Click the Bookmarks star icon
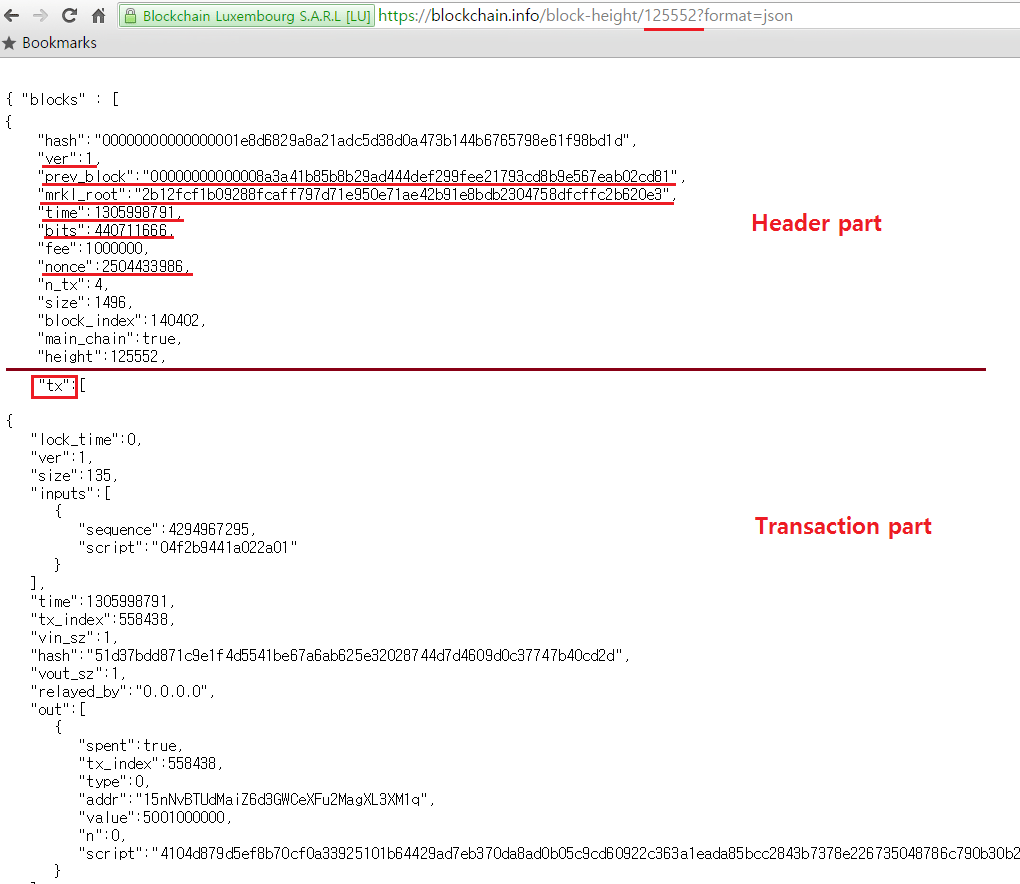 tap(9, 43)
